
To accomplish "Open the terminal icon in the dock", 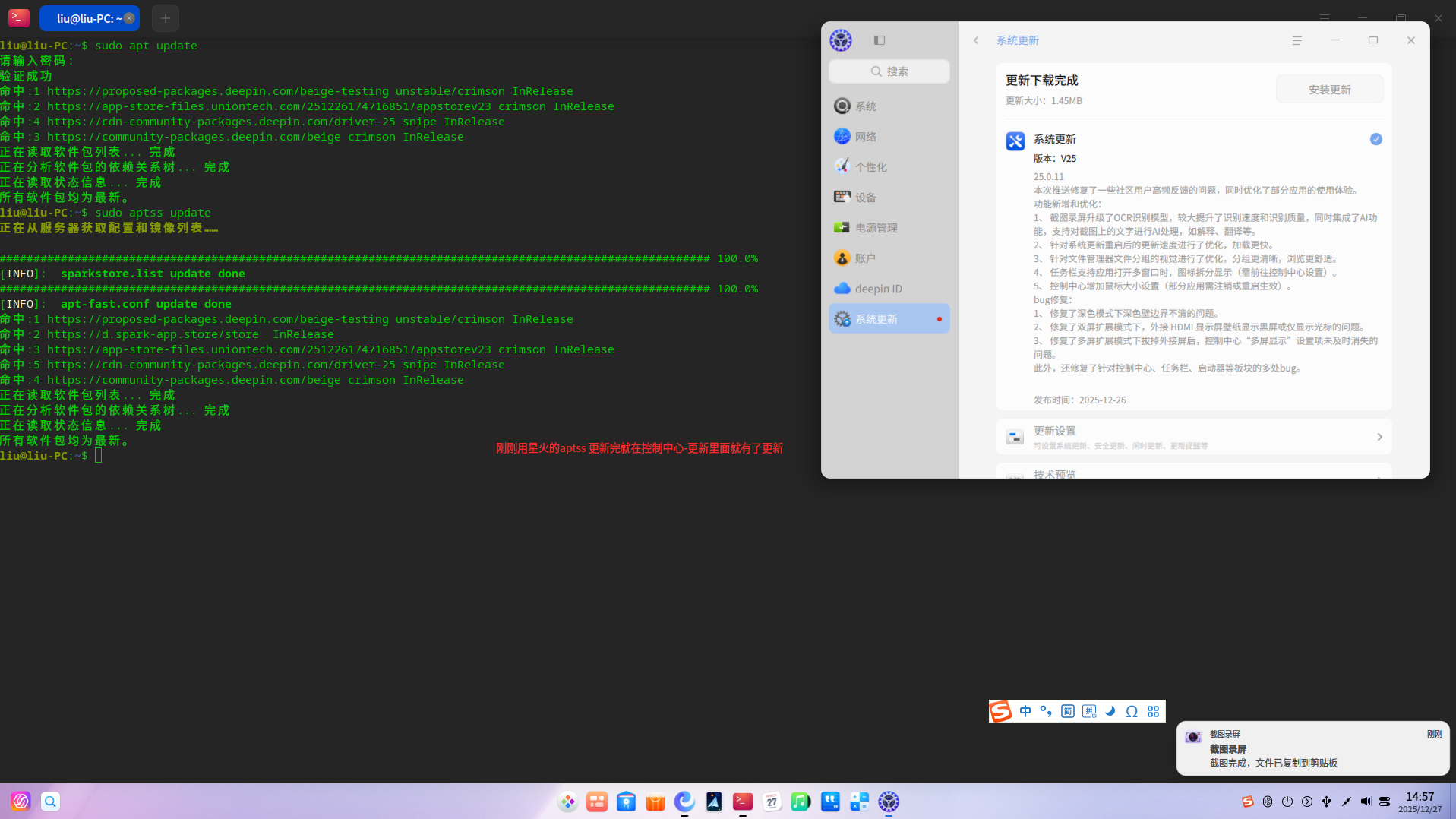I will (x=742, y=801).
